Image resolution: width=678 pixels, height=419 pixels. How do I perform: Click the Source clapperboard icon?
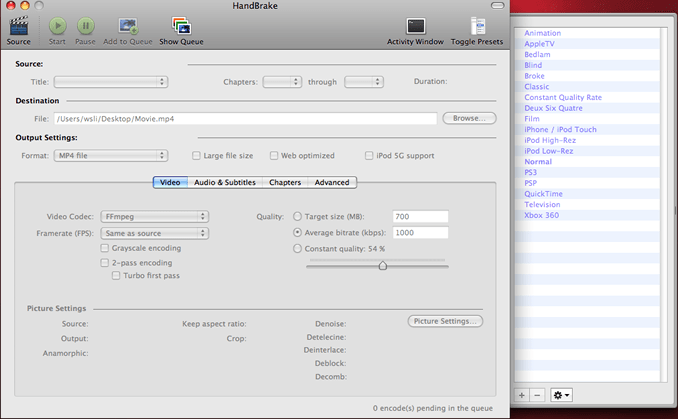(18, 26)
